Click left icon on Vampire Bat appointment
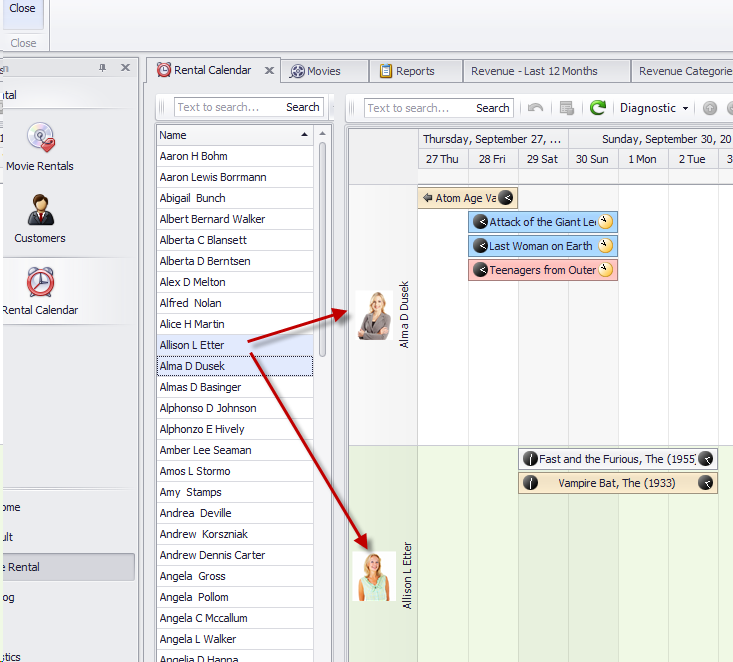The width and height of the screenshot is (733, 662). [x=530, y=482]
